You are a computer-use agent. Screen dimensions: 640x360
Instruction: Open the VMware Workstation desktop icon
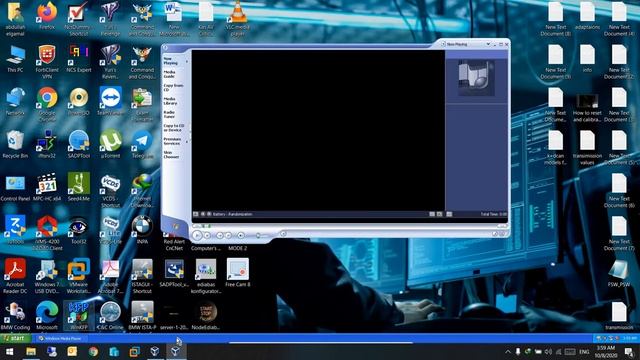[78, 276]
